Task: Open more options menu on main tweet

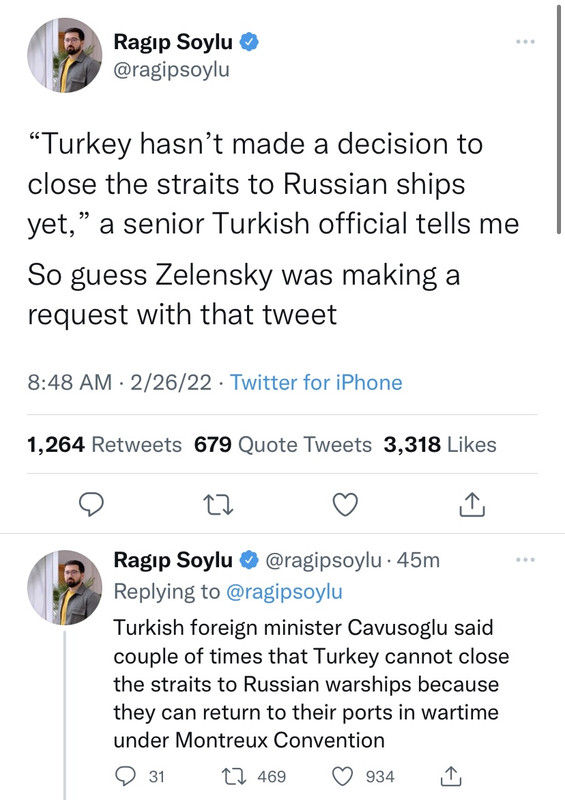Action: pyautogui.click(x=525, y=41)
